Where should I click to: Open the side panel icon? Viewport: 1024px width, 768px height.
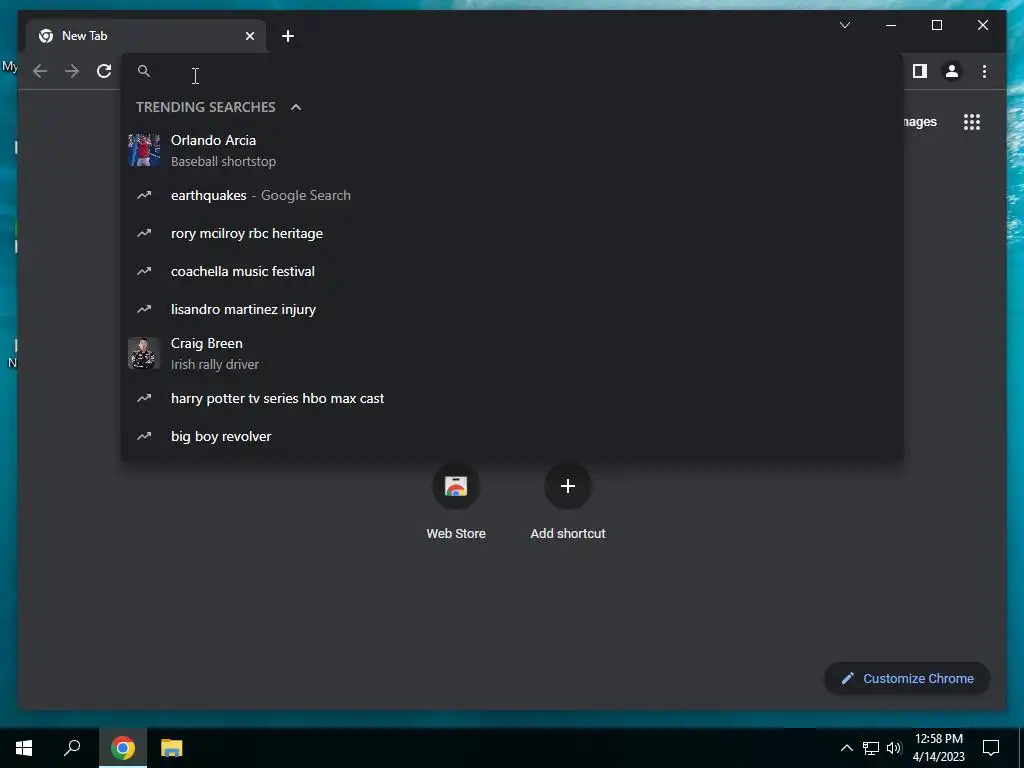(920, 71)
